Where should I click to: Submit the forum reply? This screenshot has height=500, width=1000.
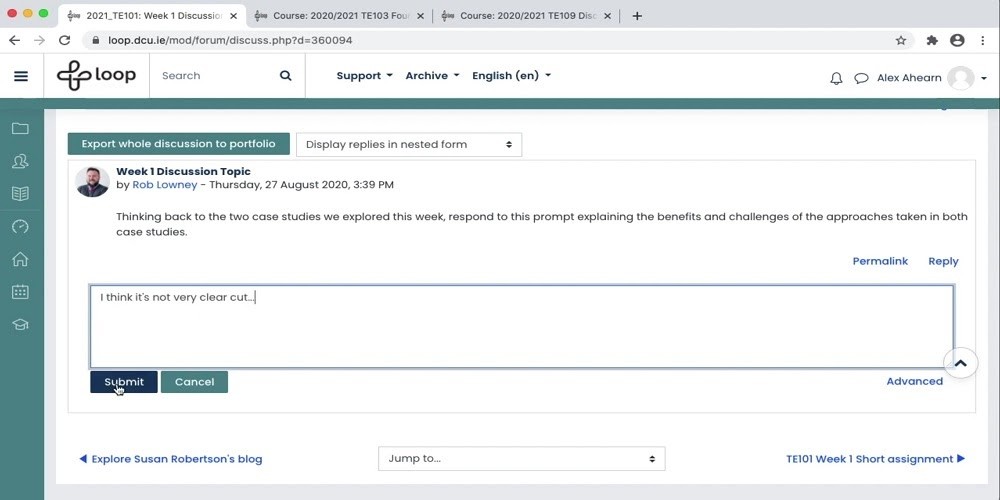(123, 382)
